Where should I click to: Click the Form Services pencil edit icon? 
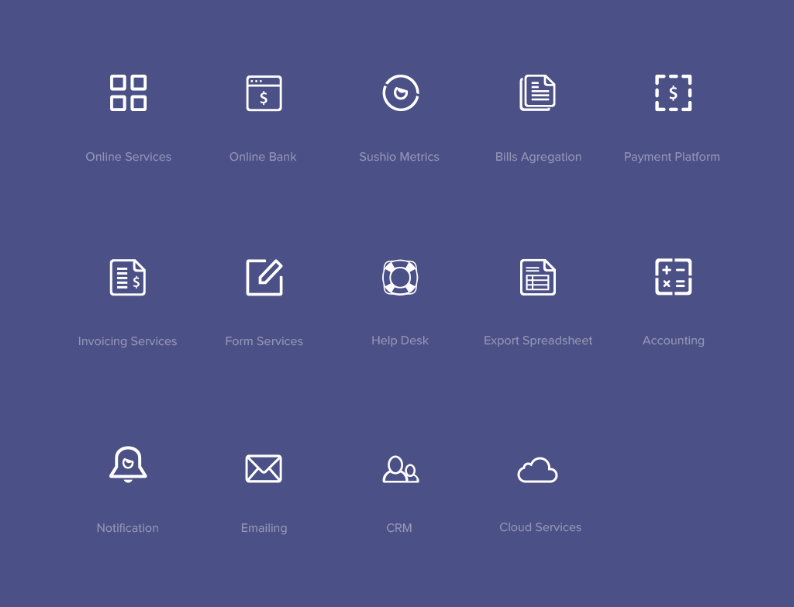pos(264,277)
